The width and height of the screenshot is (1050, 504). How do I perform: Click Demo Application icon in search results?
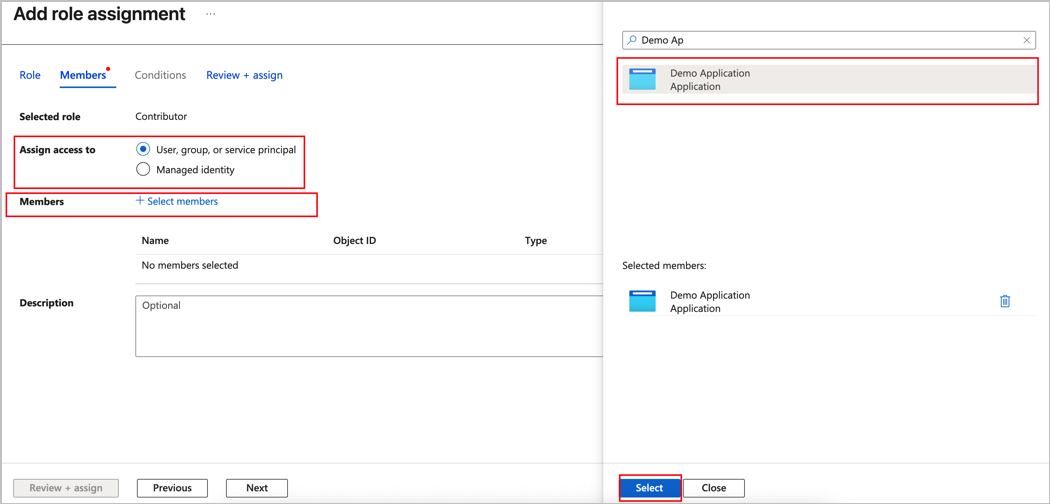(x=642, y=79)
